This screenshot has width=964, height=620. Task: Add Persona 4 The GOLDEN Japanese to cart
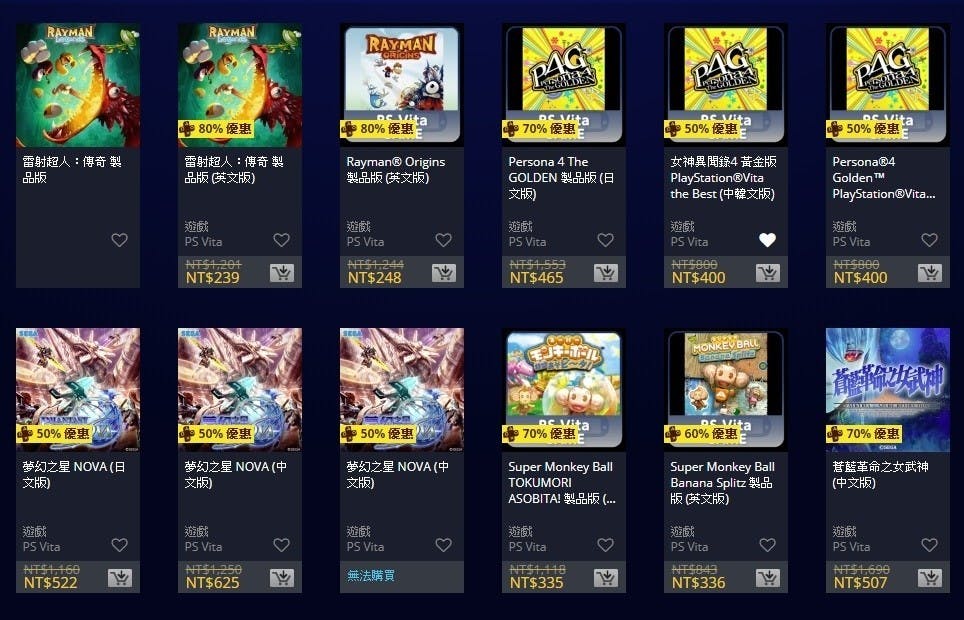(x=606, y=272)
